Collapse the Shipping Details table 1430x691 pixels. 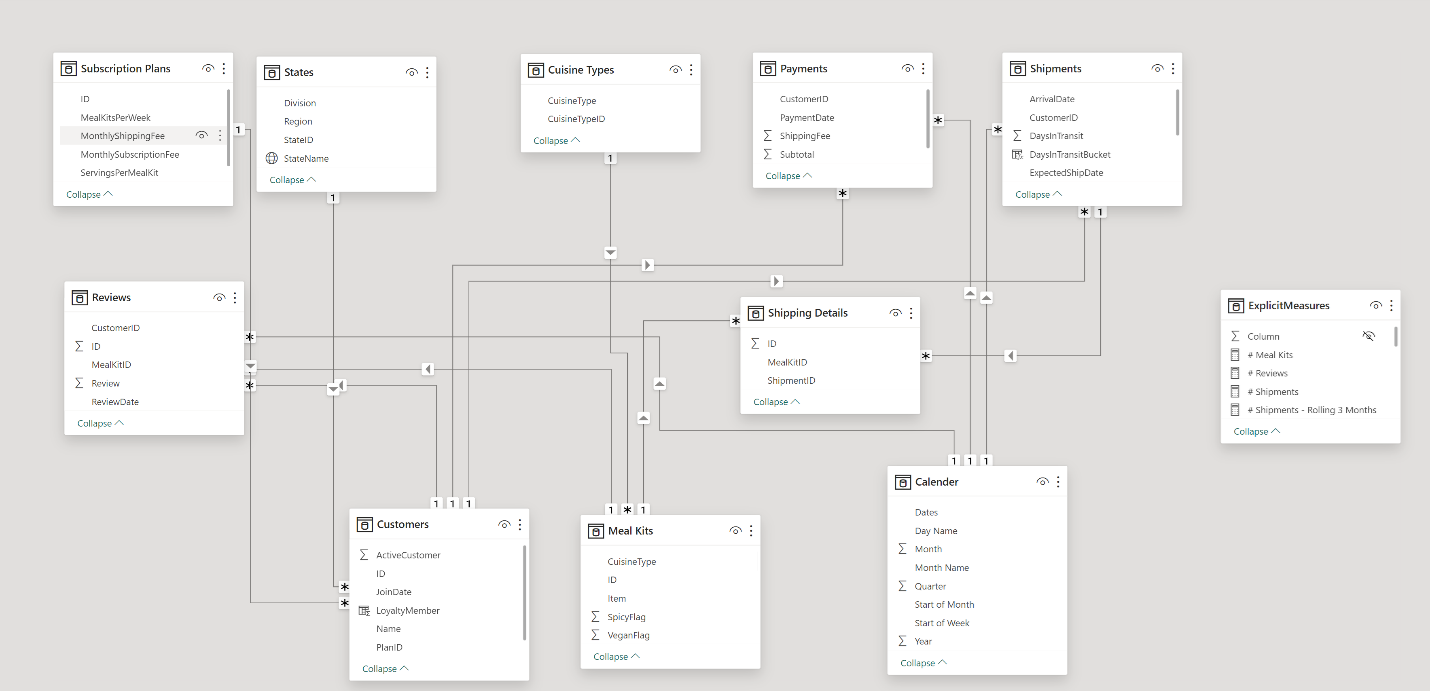click(776, 402)
